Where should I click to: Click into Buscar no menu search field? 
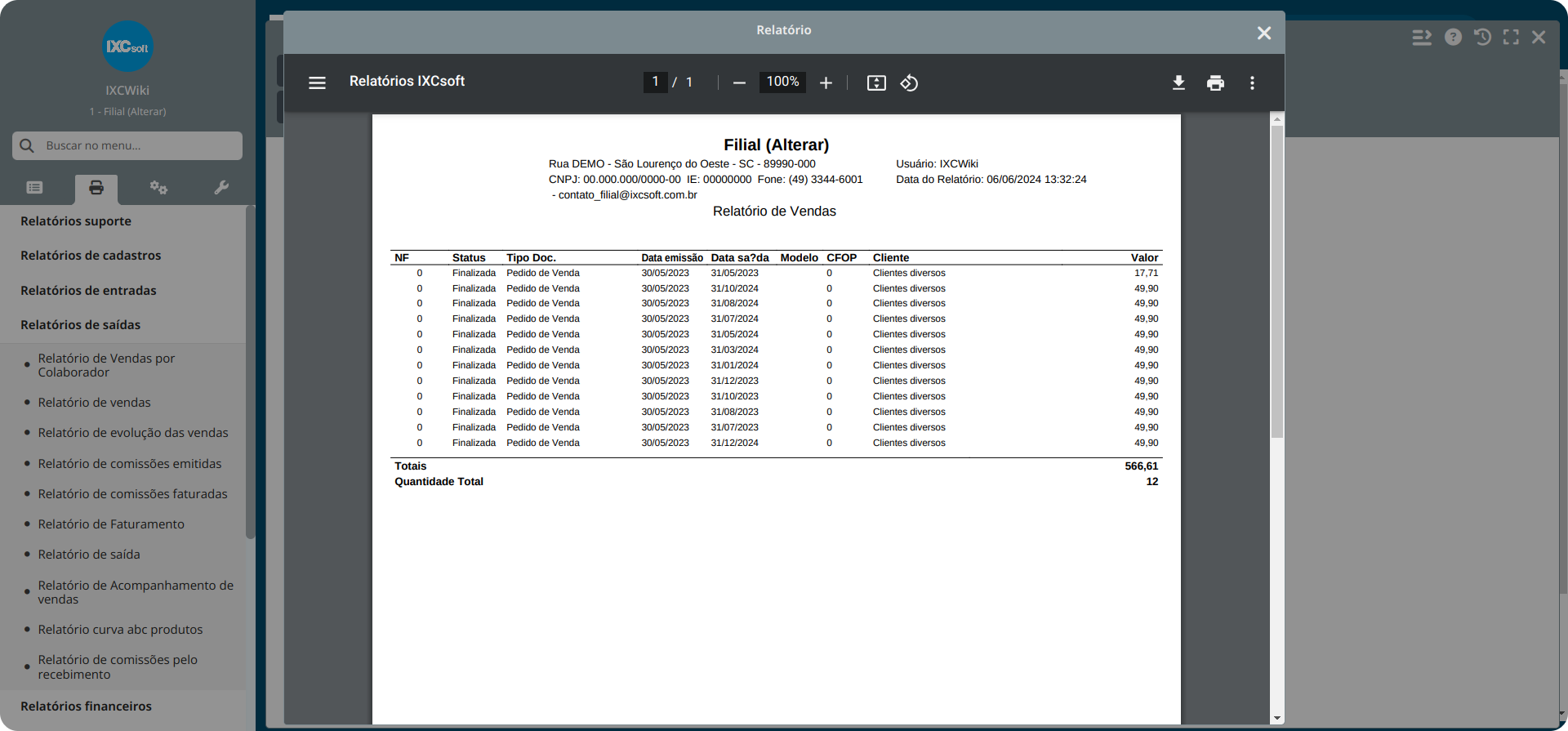(127, 145)
